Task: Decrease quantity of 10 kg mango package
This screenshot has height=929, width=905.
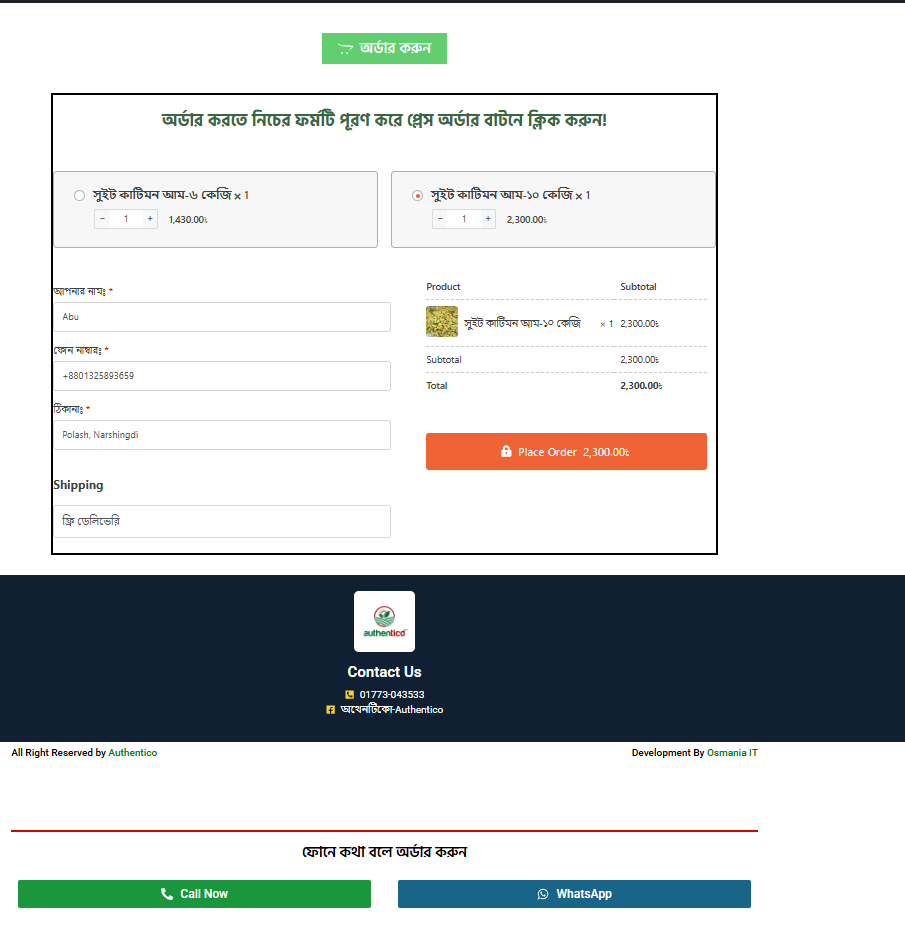Action: tap(440, 219)
